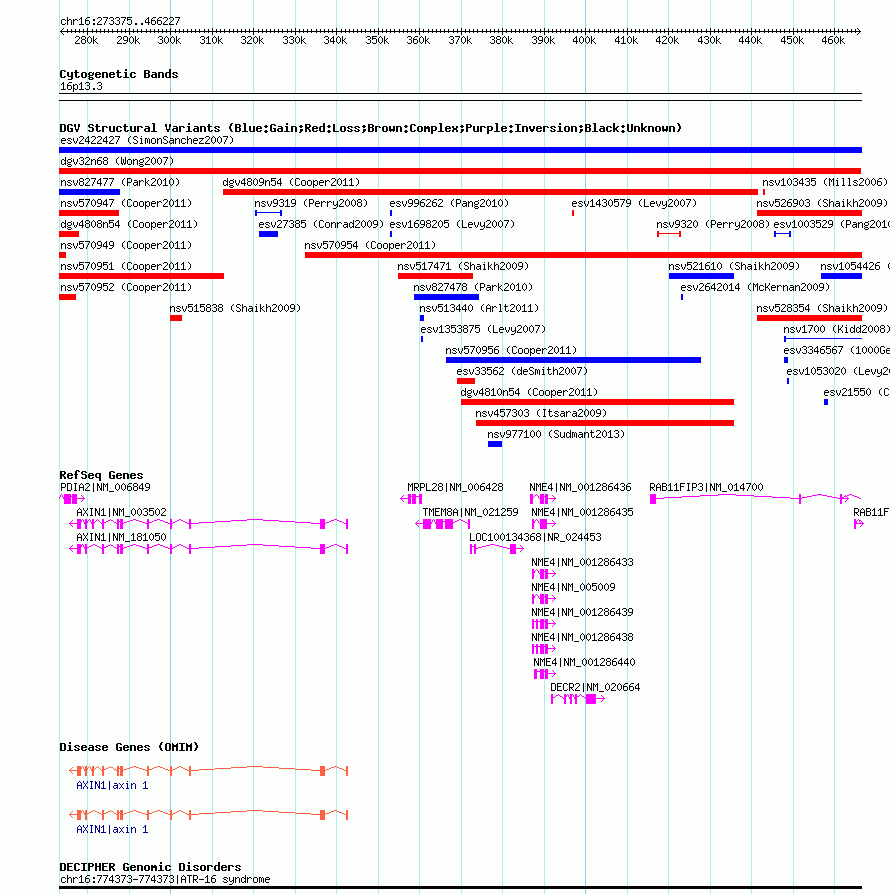
Task: Click the NME4|NM_005009 gene glyph
Action: tap(543, 599)
